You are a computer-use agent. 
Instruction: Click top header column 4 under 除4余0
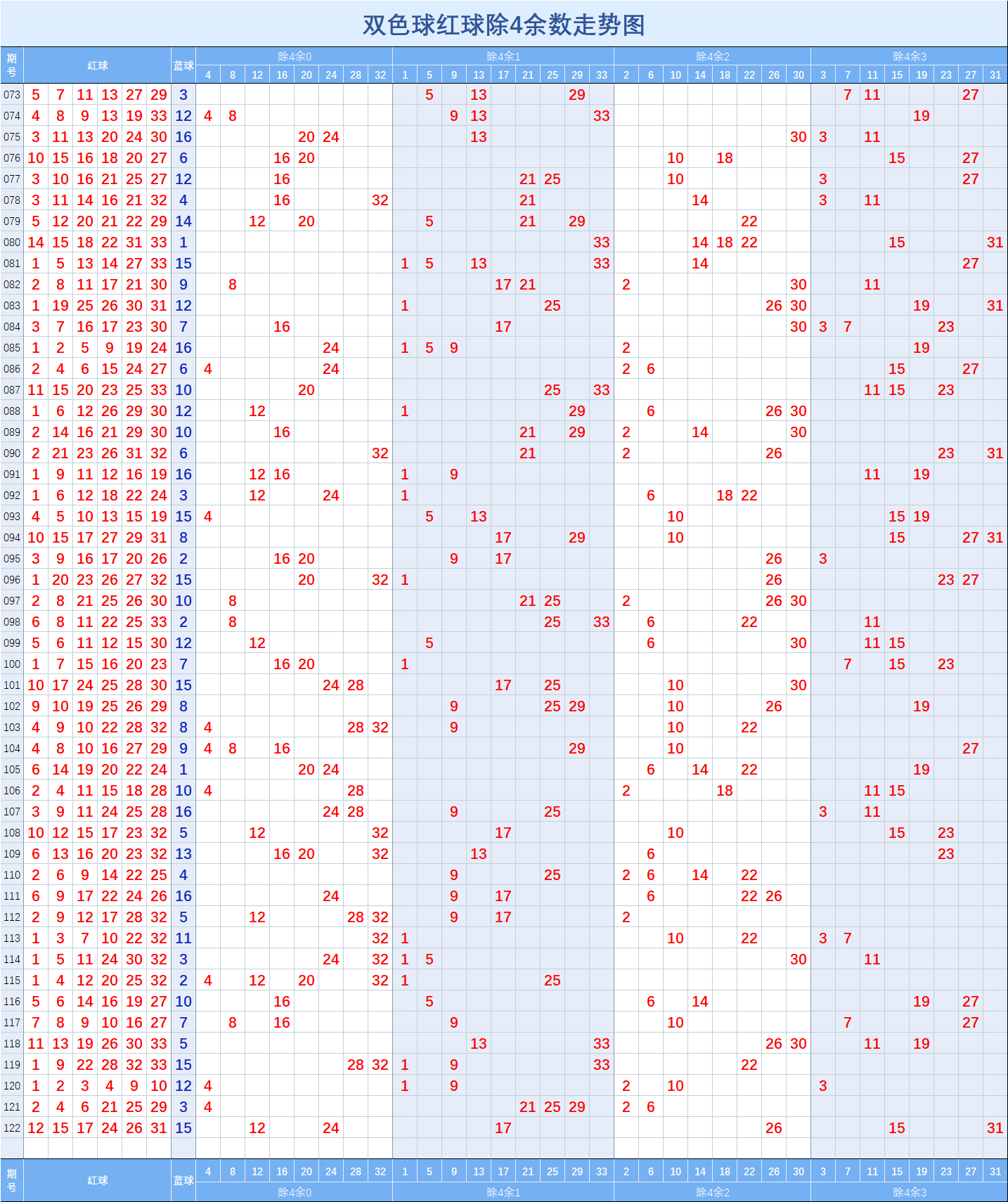coord(208,75)
